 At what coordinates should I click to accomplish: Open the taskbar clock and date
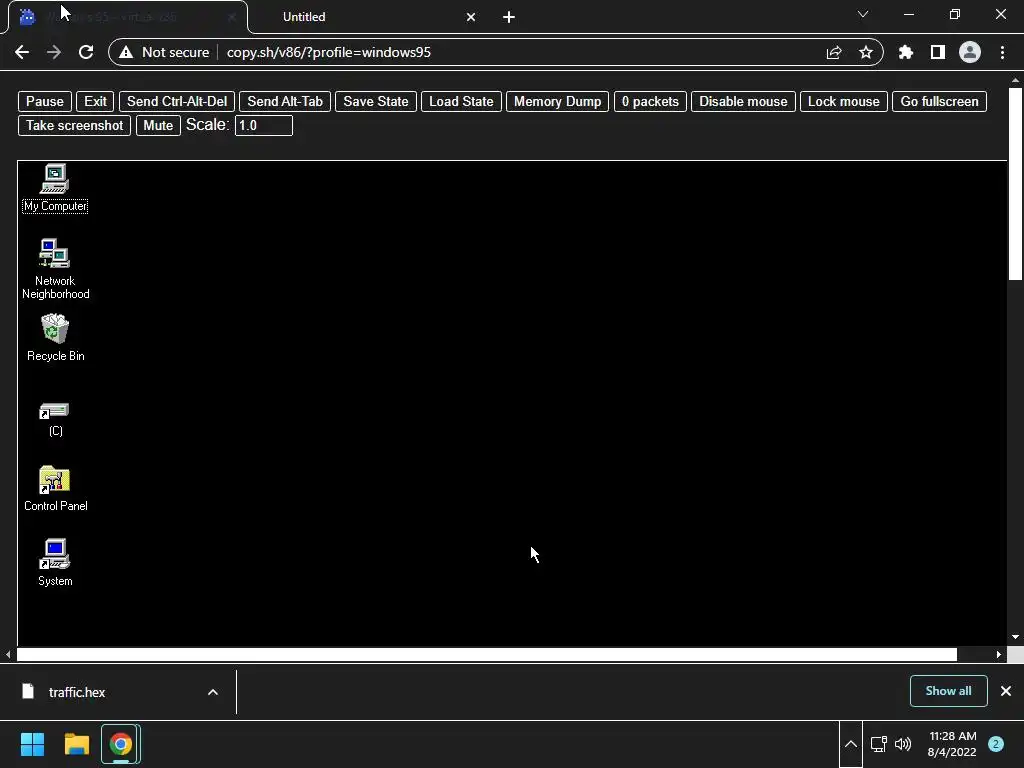tap(952, 744)
